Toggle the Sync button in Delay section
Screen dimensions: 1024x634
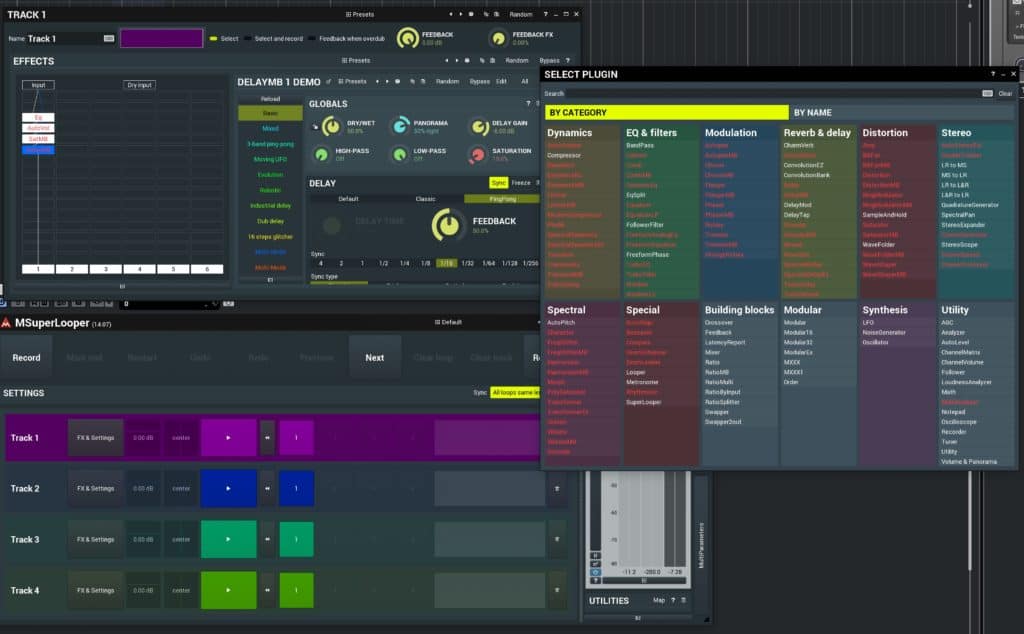(x=498, y=183)
